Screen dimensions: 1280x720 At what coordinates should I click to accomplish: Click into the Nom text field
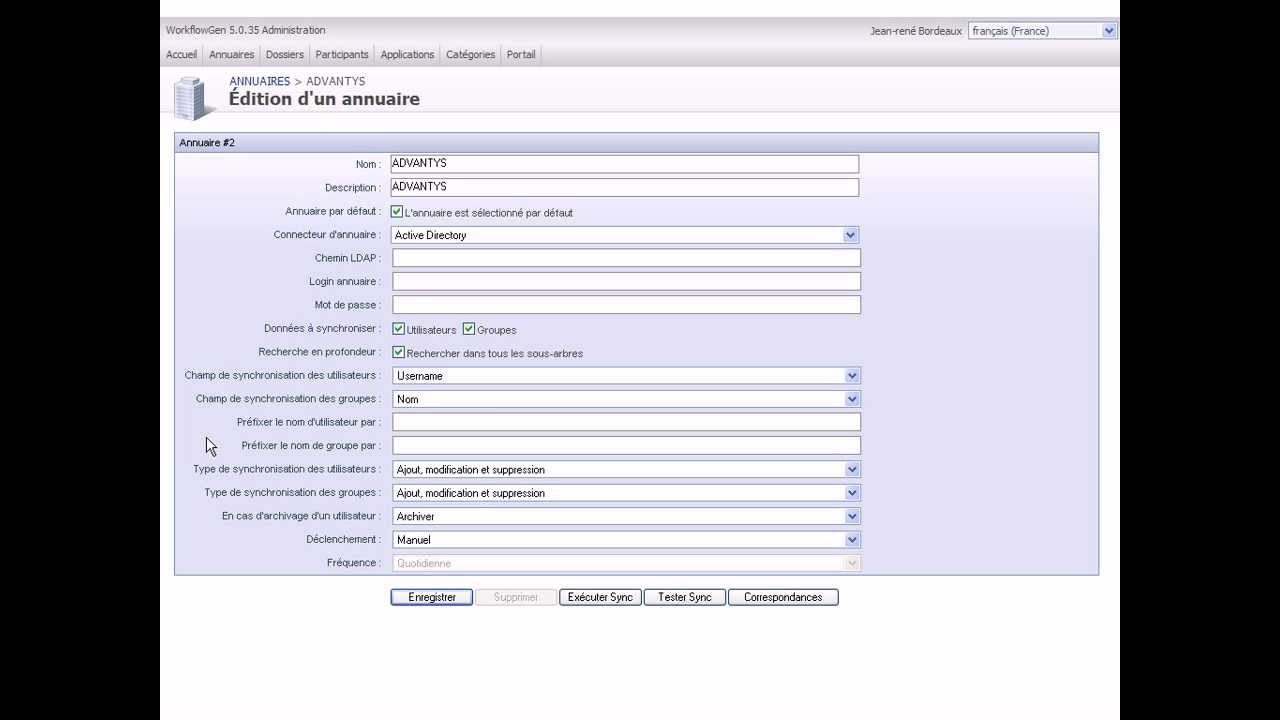[x=625, y=164]
